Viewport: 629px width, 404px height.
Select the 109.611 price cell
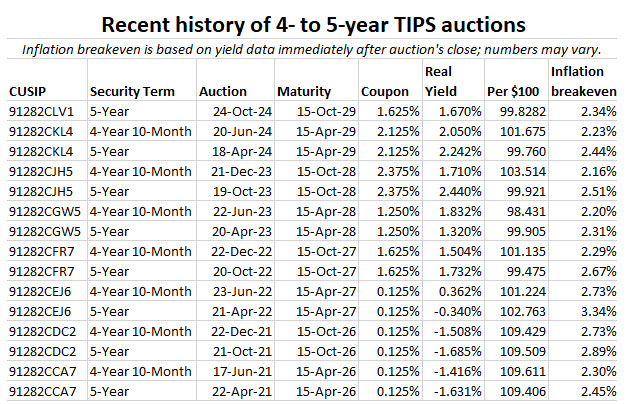pyautogui.click(x=515, y=371)
